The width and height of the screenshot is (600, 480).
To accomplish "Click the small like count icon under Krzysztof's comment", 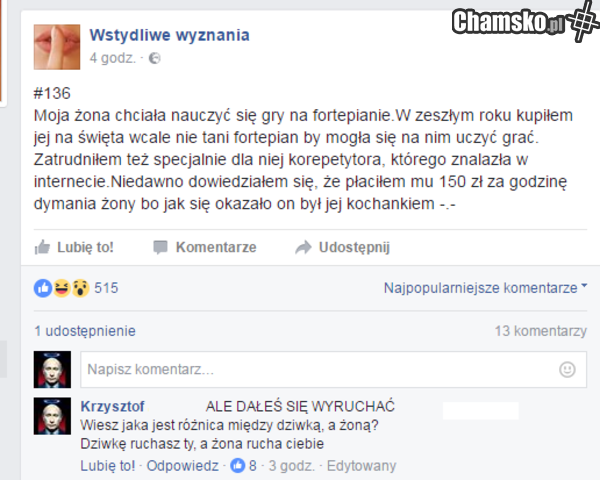I will coord(238,466).
